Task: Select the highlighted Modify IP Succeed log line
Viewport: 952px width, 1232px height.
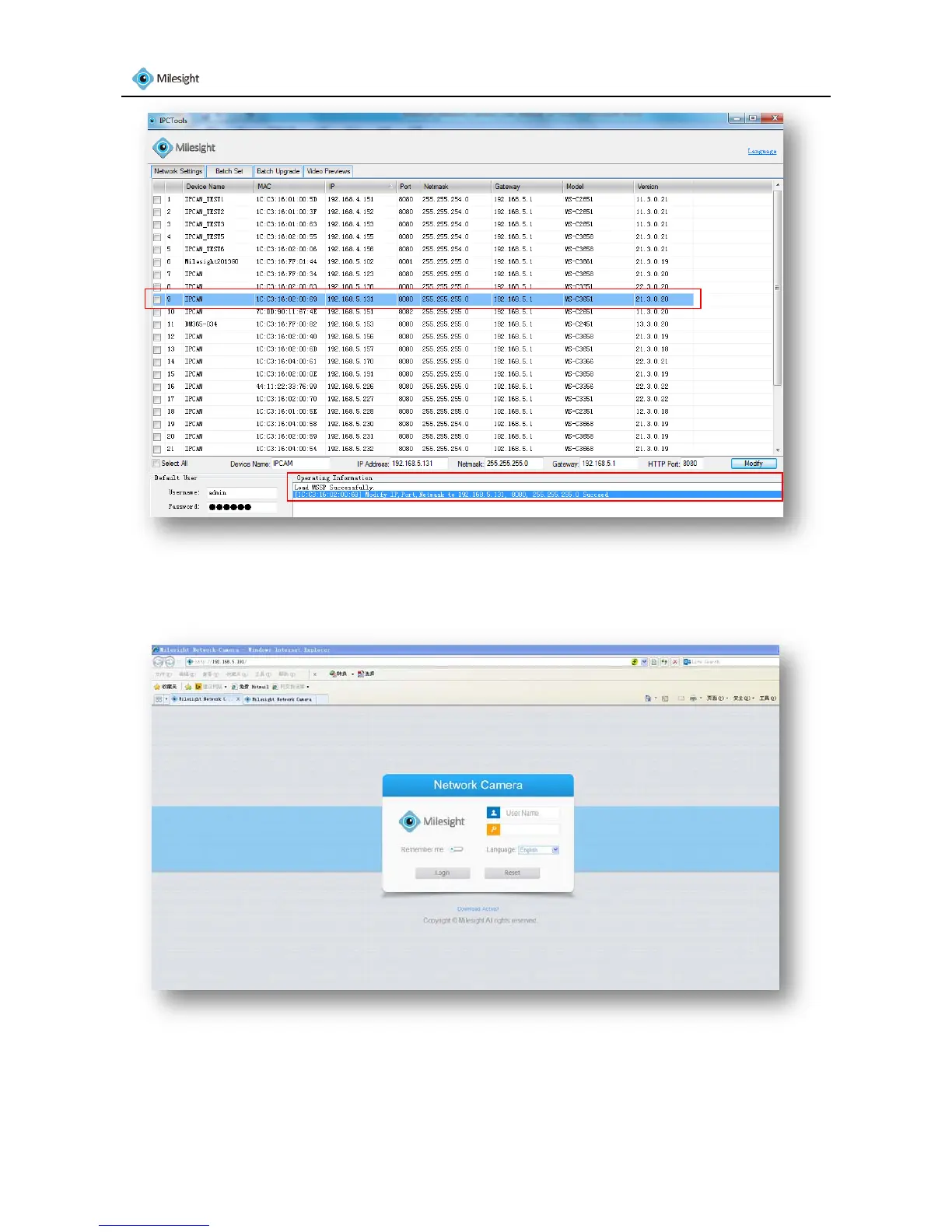Action: (x=537, y=495)
